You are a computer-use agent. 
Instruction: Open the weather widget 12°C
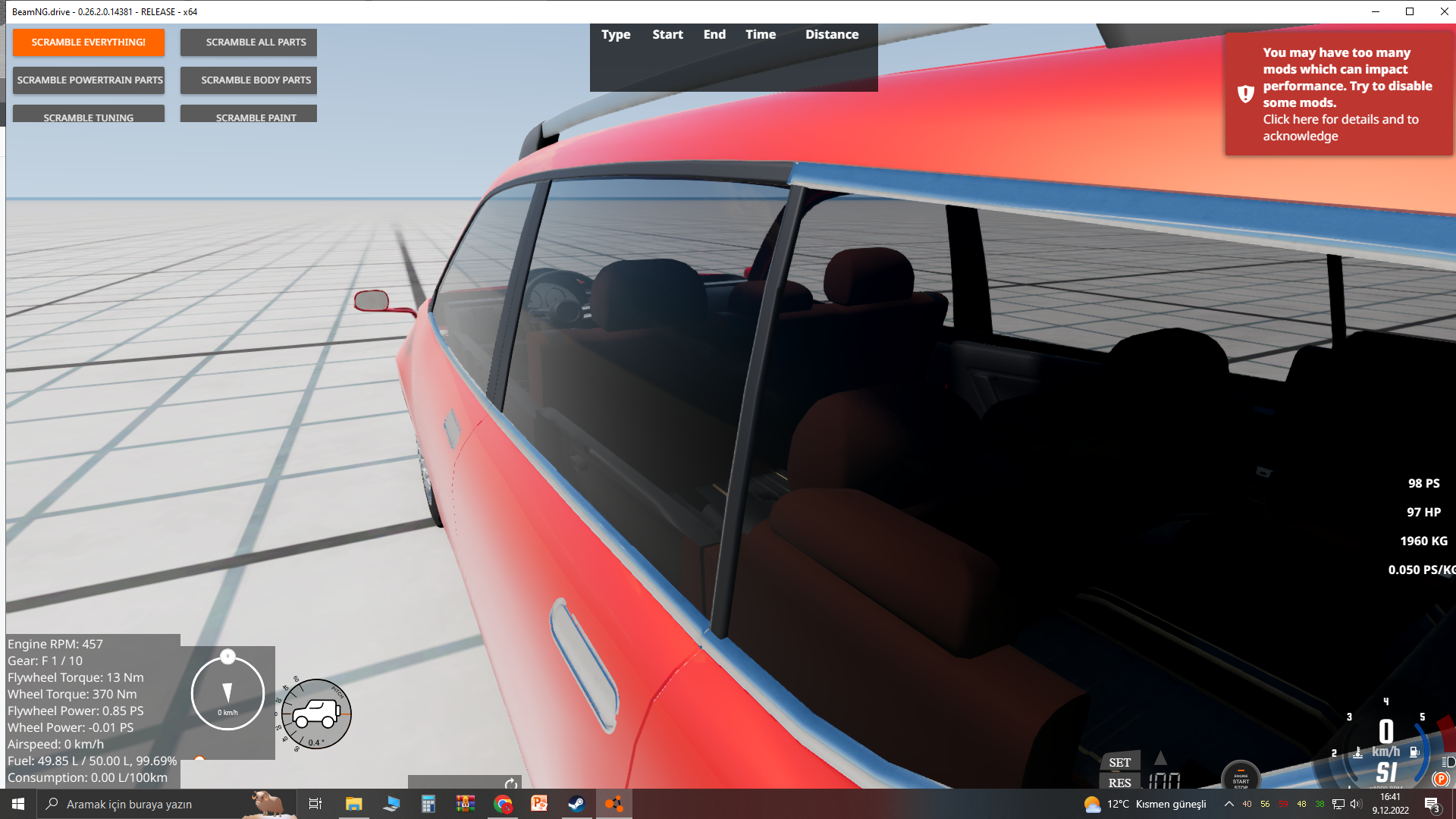1146,804
